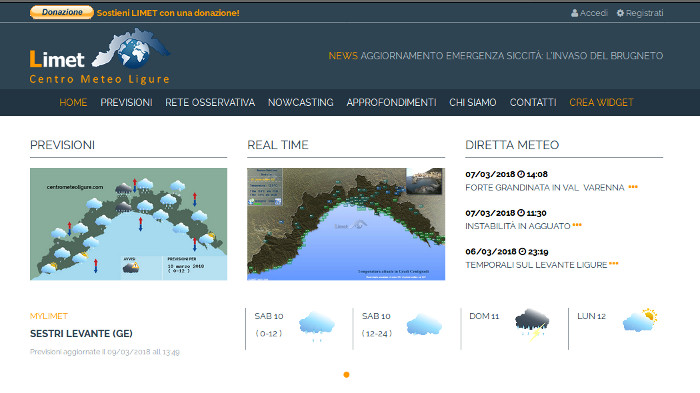Open the news headline about Brugneto
The width and height of the screenshot is (700, 393).
511,56
